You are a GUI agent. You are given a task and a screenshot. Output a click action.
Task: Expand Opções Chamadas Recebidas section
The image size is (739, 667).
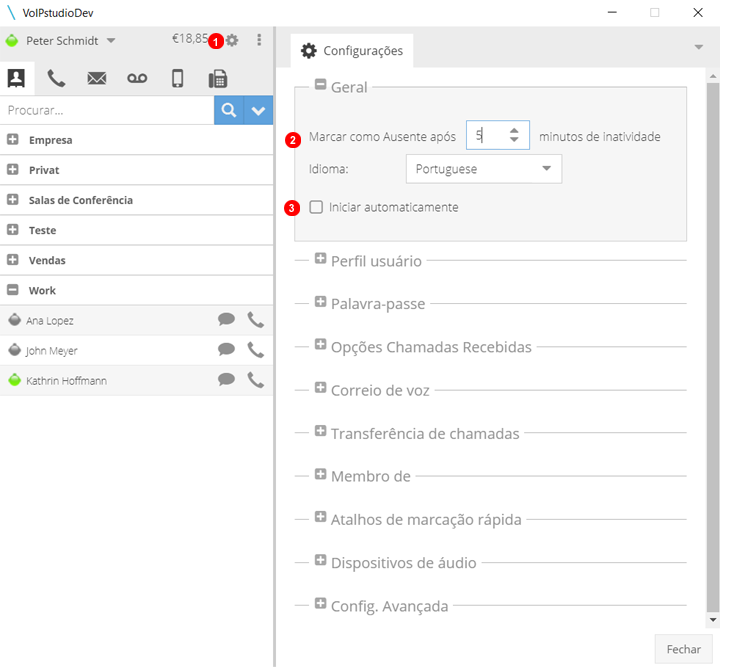[x=320, y=345]
